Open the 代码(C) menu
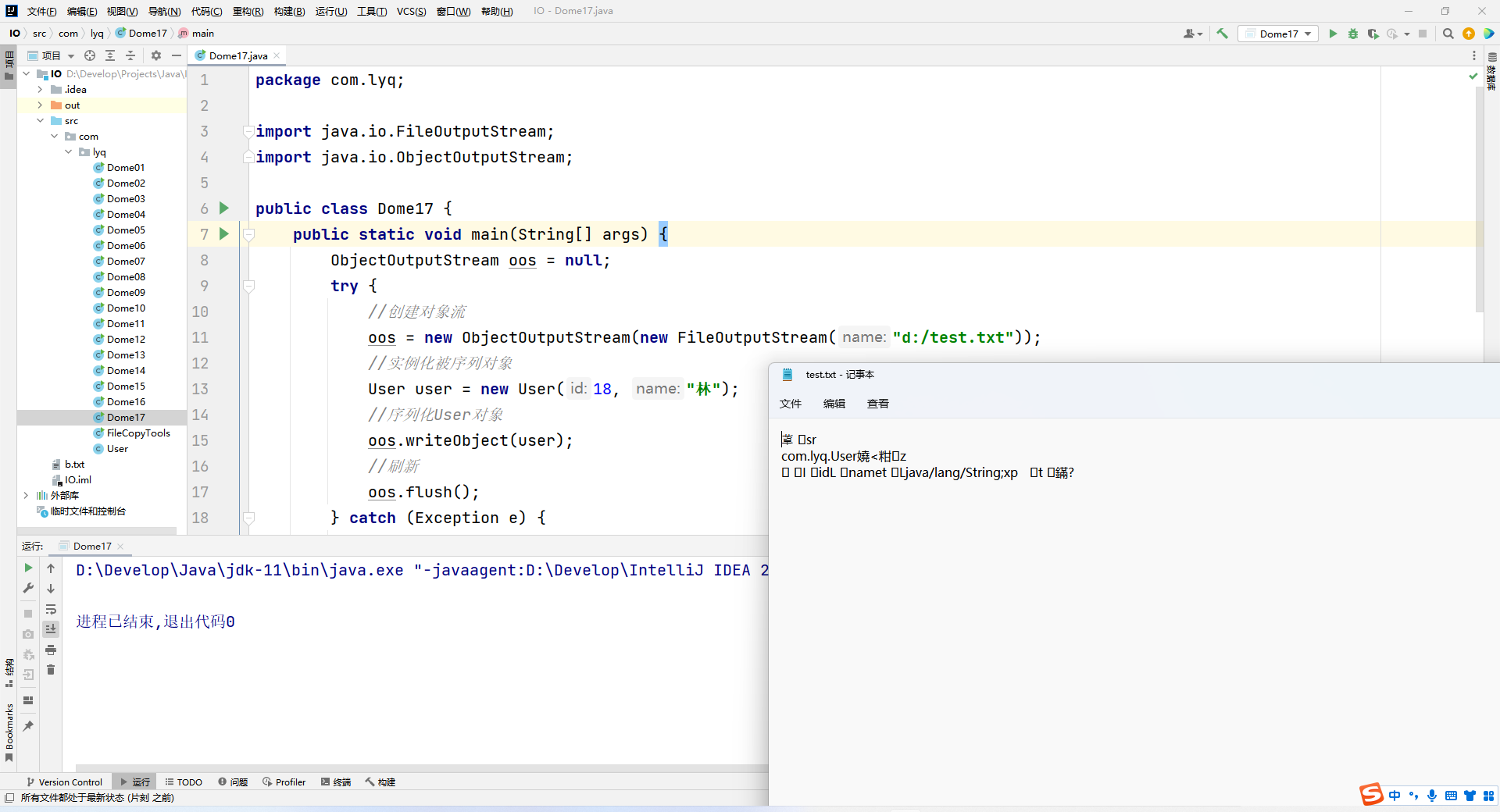The height and width of the screenshot is (812, 1500). coord(206,11)
